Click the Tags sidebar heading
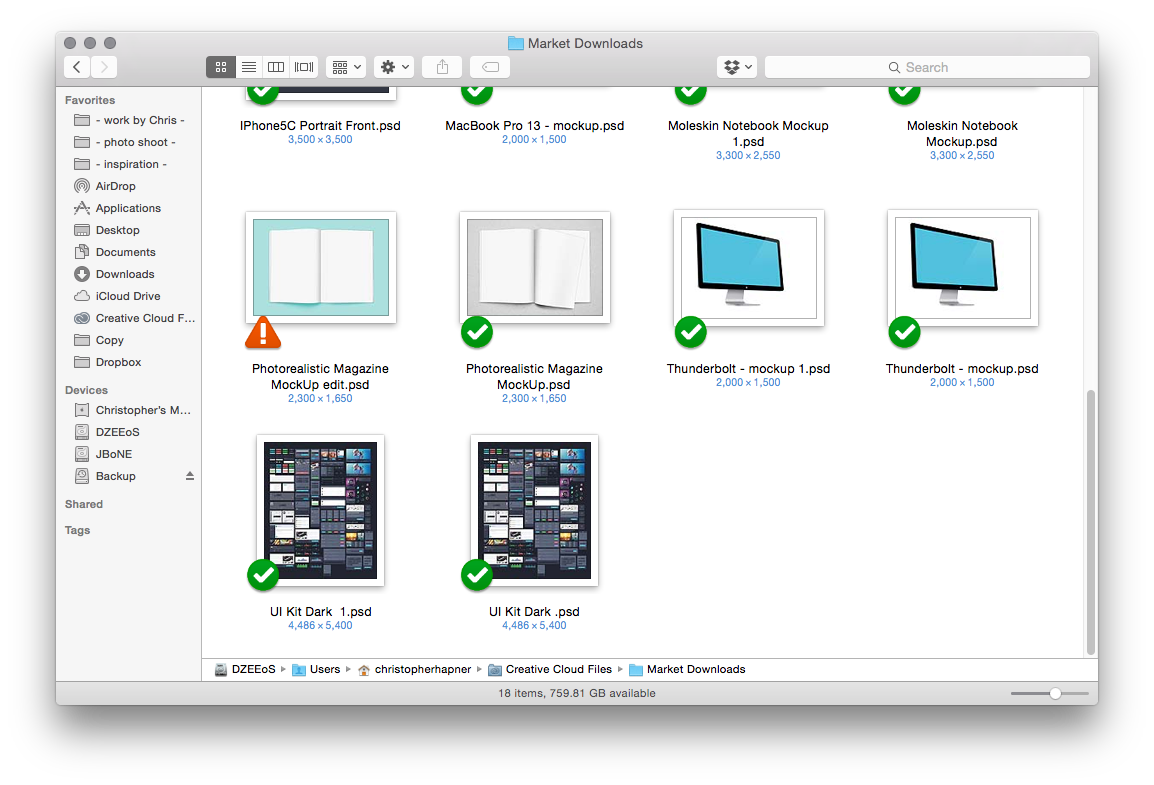The height and width of the screenshot is (785, 1154). pos(77,530)
